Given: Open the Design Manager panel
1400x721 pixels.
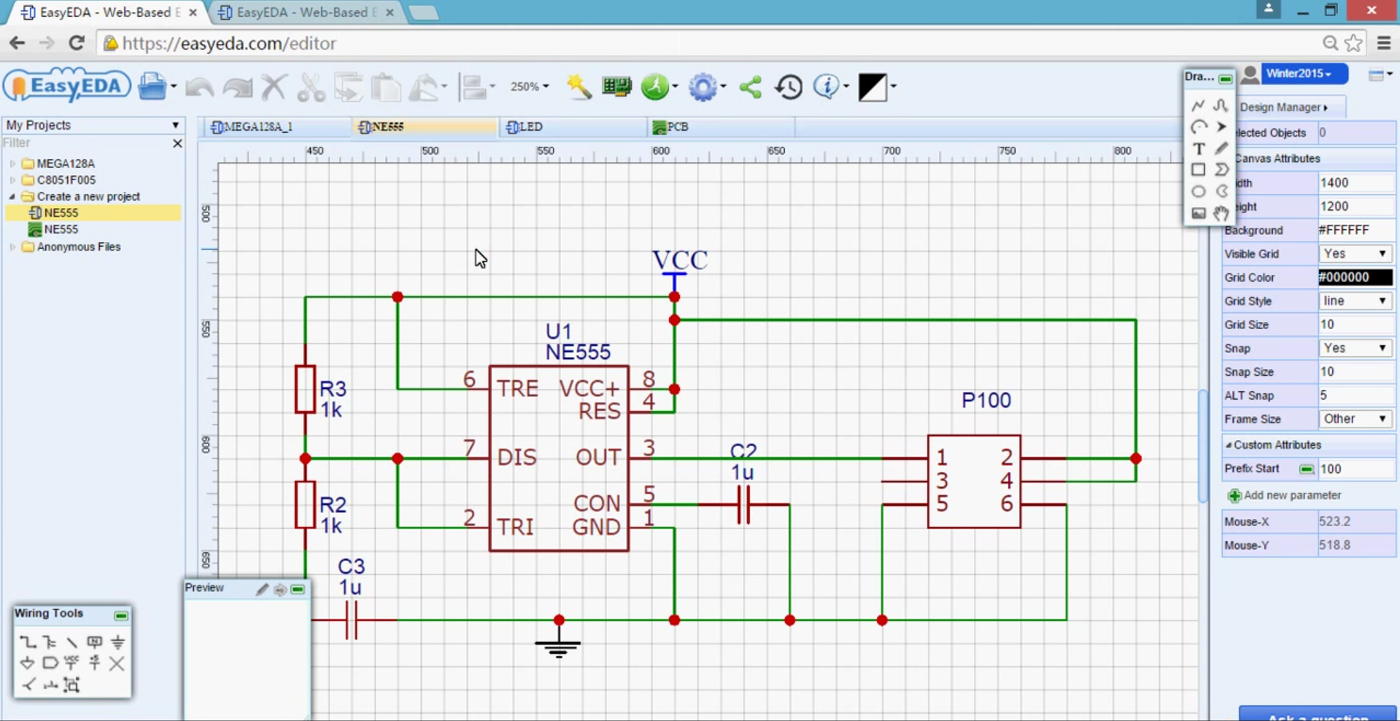Looking at the screenshot, I should point(1284,107).
